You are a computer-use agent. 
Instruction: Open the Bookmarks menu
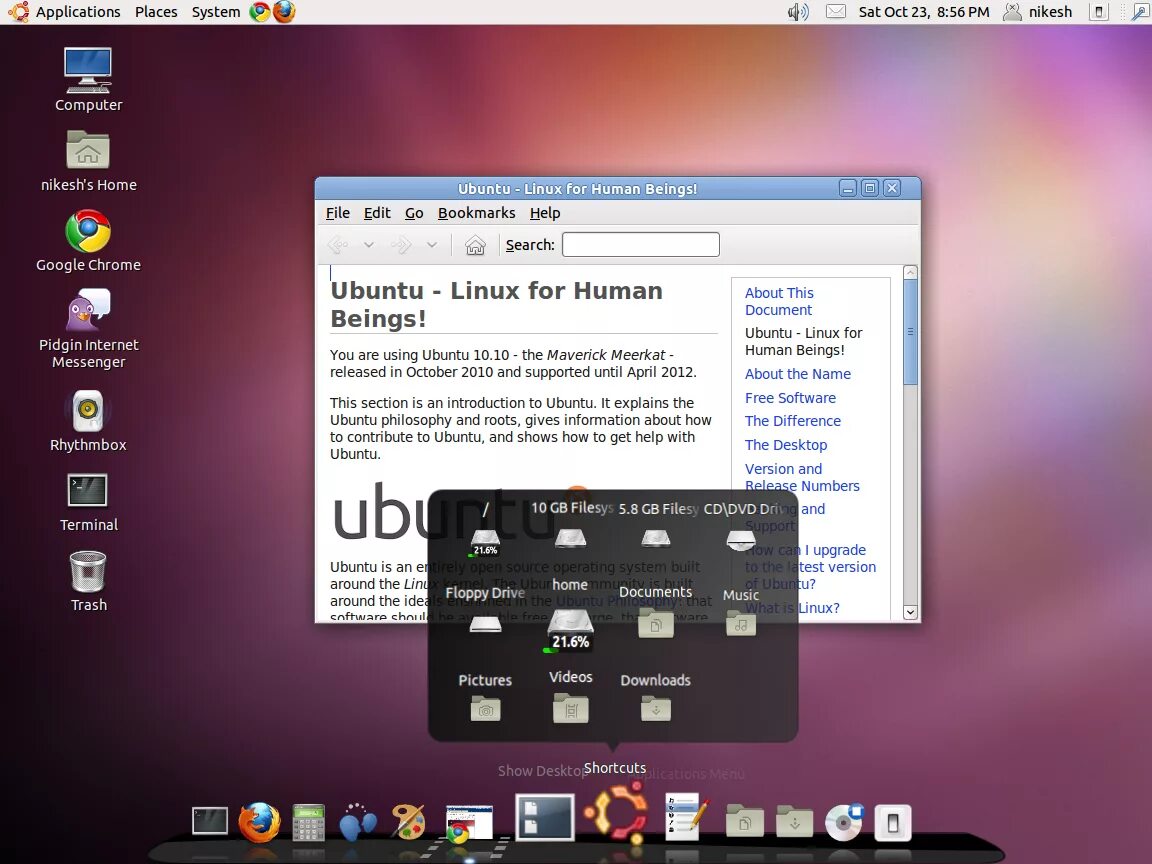tap(477, 213)
